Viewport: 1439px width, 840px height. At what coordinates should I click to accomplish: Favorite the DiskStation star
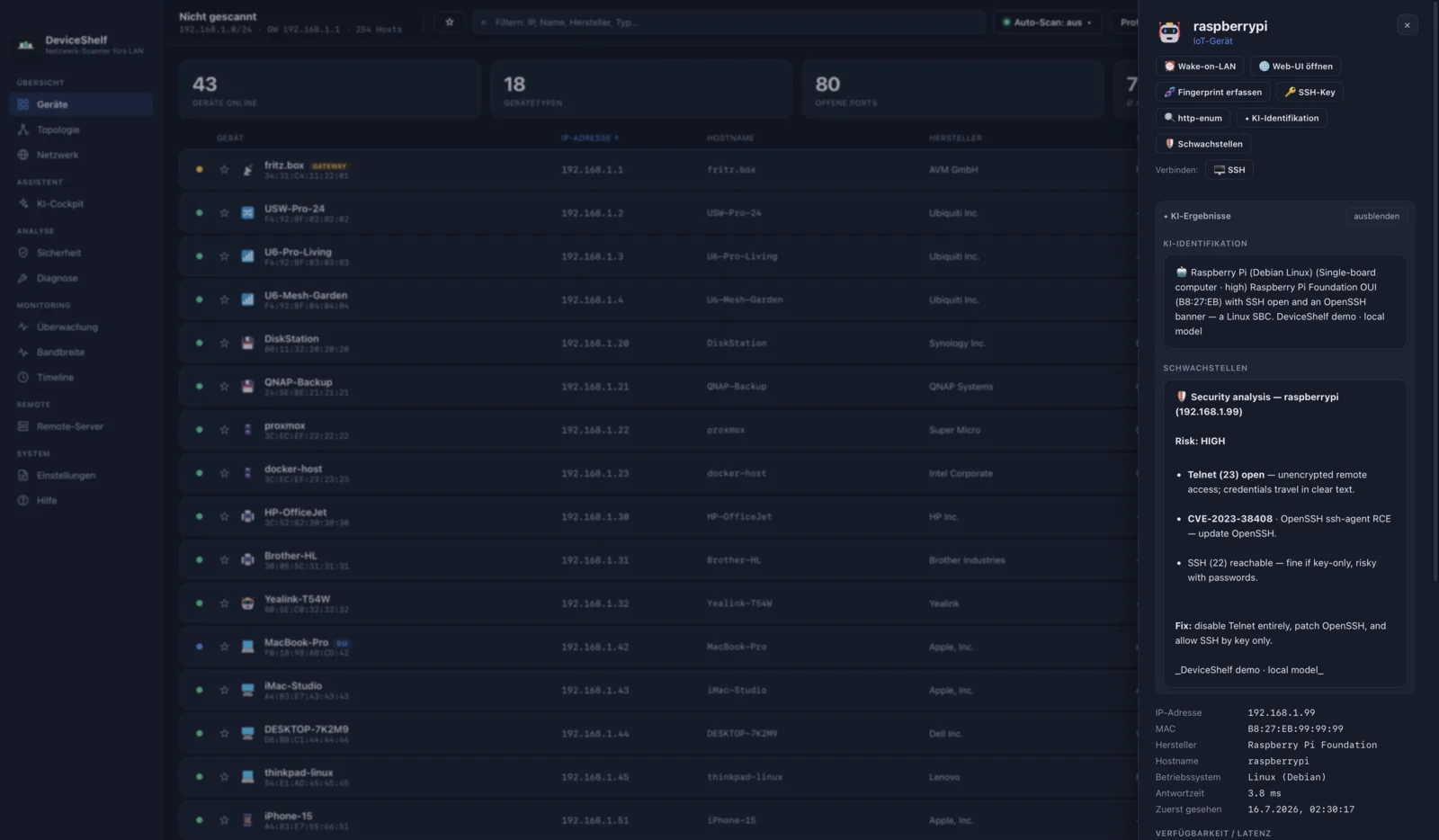224,344
